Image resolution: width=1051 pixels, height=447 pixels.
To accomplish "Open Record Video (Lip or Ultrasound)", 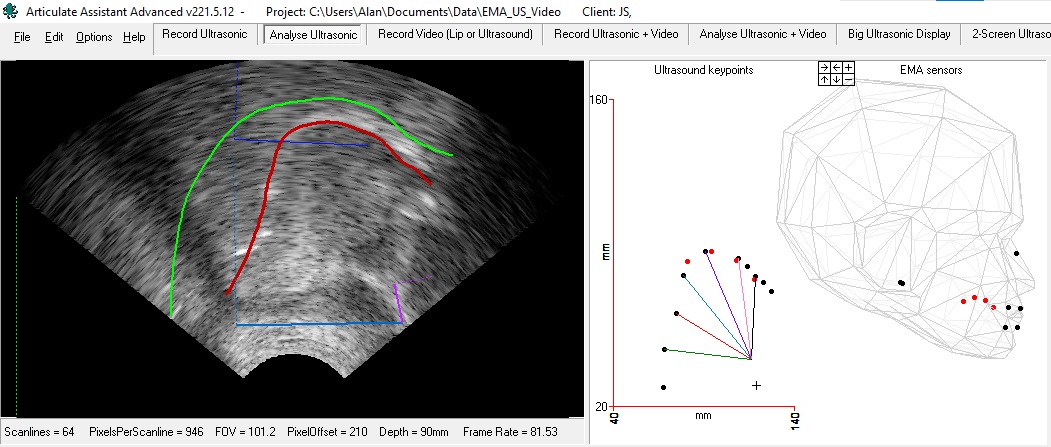I will [454, 34].
